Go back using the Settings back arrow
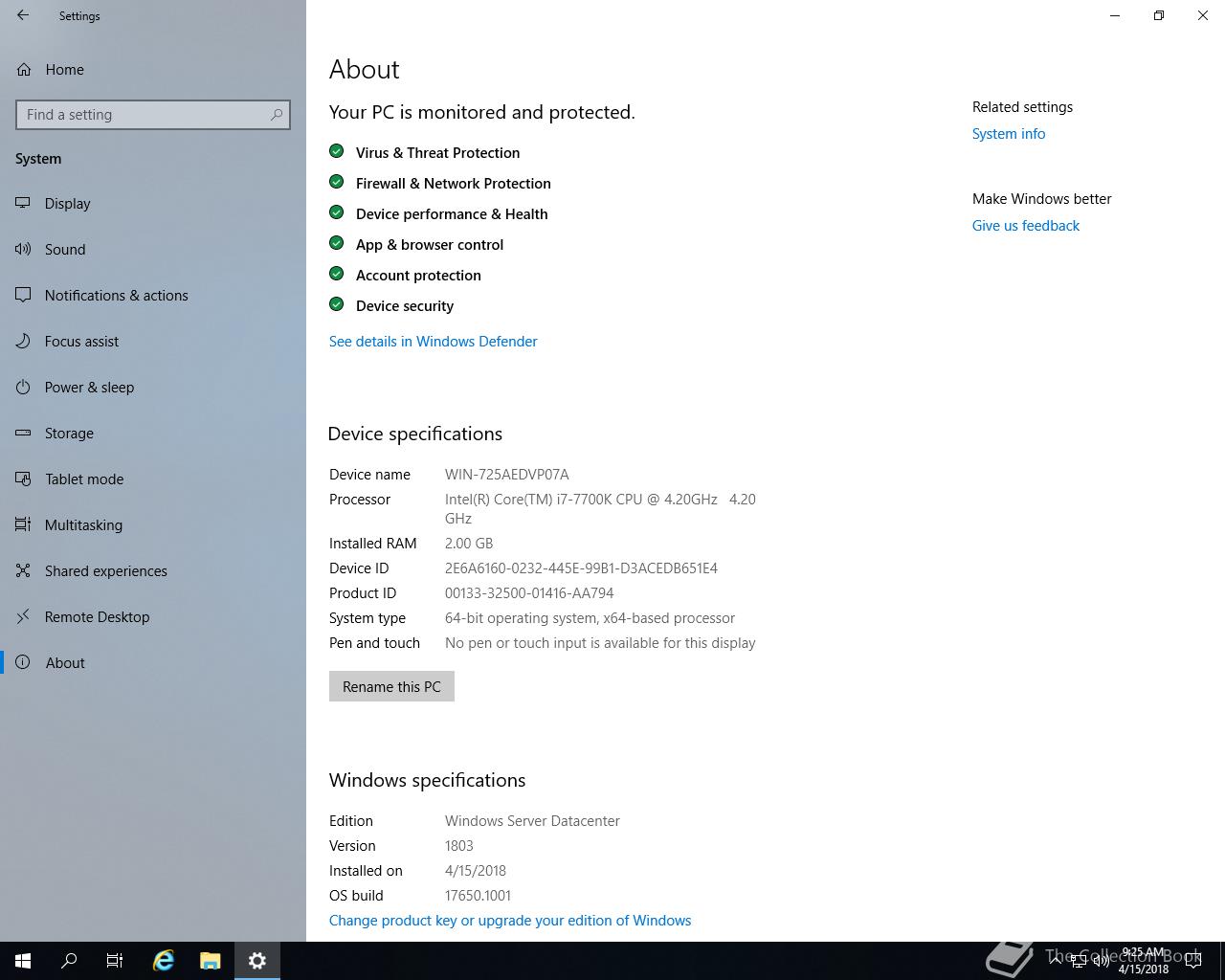 pyautogui.click(x=23, y=15)
